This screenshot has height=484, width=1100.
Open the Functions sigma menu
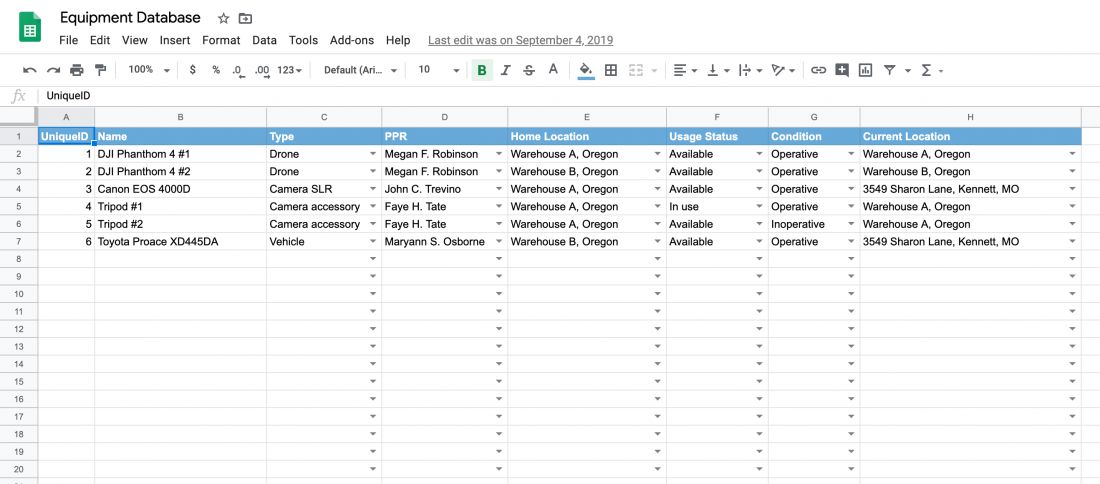point(931,70)
